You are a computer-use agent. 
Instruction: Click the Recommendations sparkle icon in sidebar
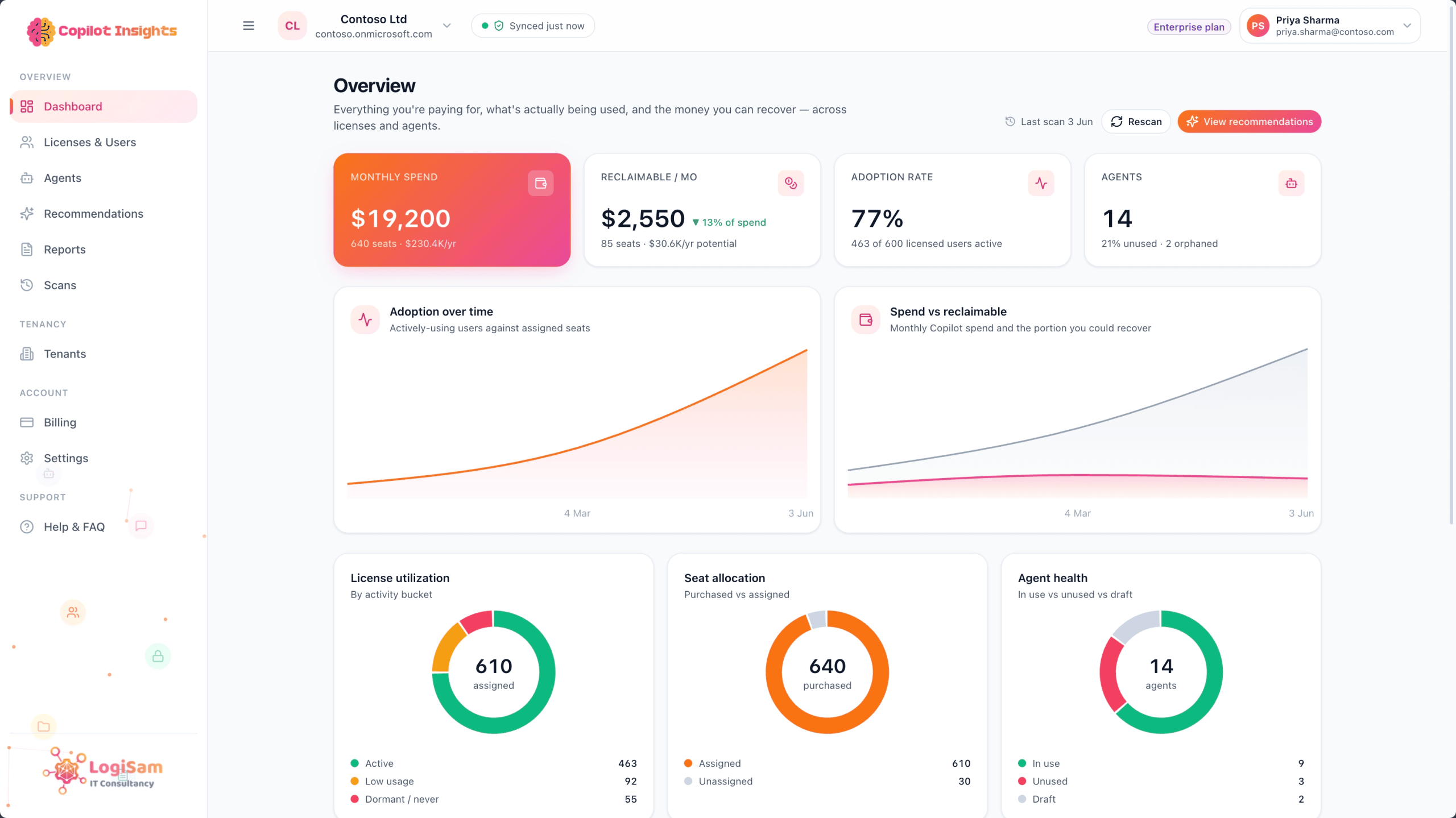(x=27, y=214)
